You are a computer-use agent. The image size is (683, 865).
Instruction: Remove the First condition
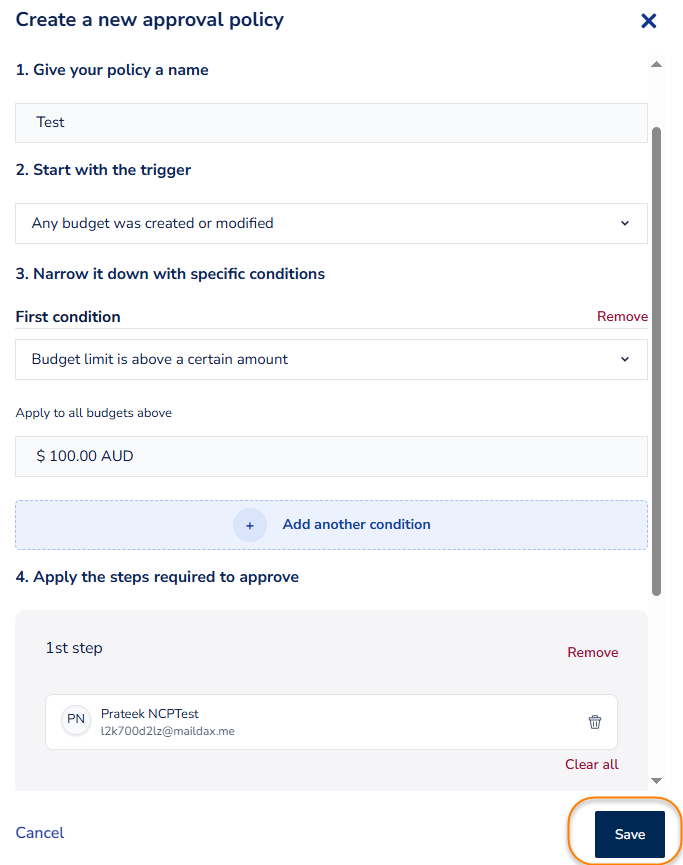[622, 316]
